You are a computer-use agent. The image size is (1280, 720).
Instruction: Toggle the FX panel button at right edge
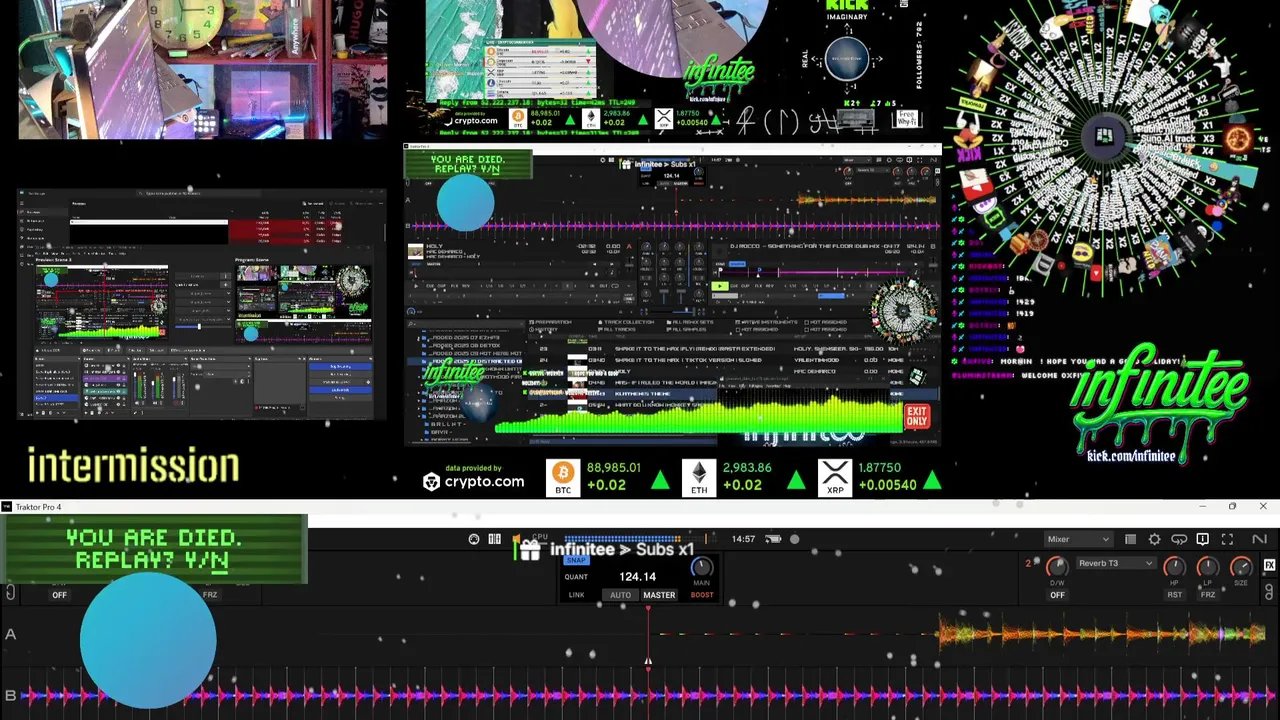(x=1270, y=565)
